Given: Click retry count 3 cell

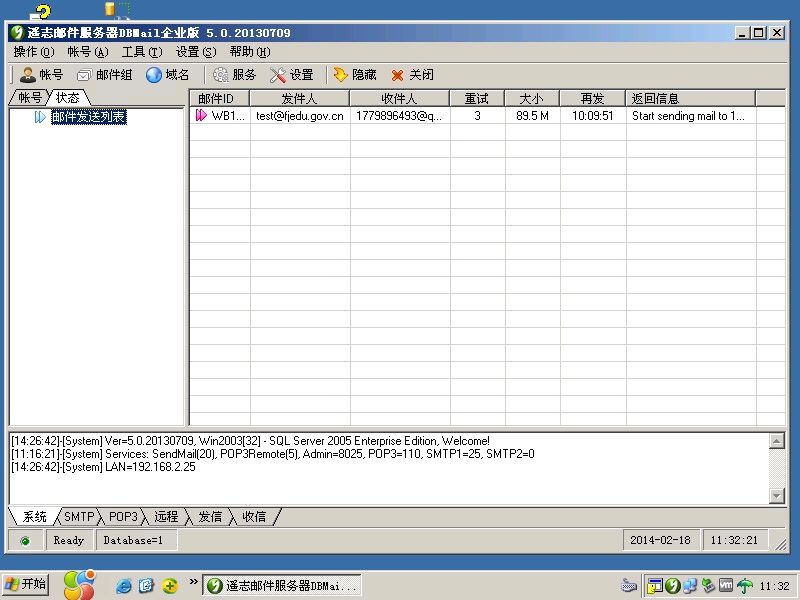Looking at the screenshot, I should (478, 116).
